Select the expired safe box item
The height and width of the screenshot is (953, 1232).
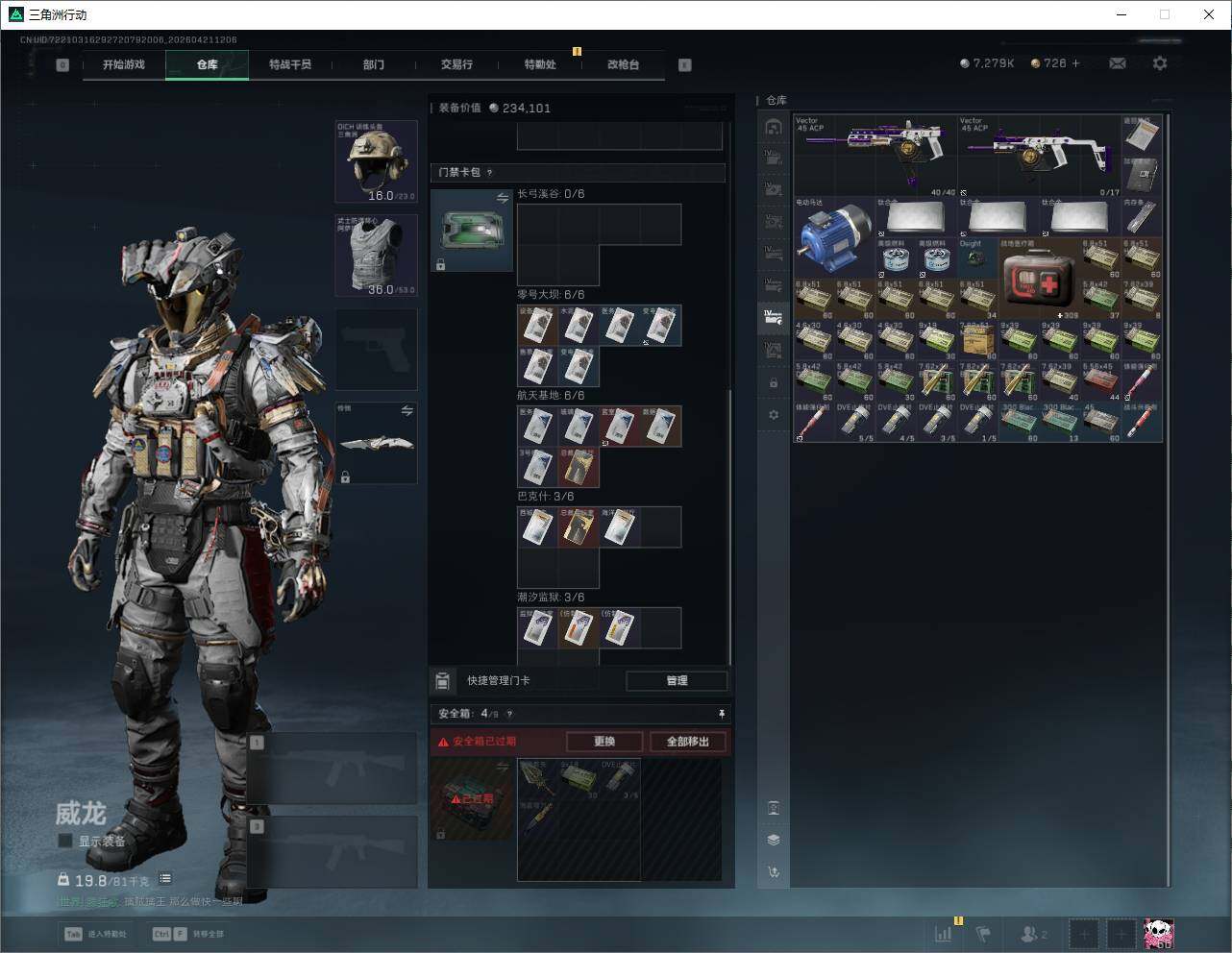point(472,799)
